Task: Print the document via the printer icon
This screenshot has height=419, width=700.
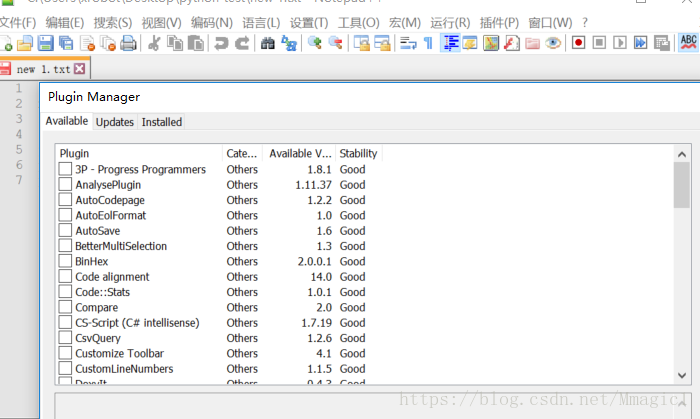Action: point(128,43)
